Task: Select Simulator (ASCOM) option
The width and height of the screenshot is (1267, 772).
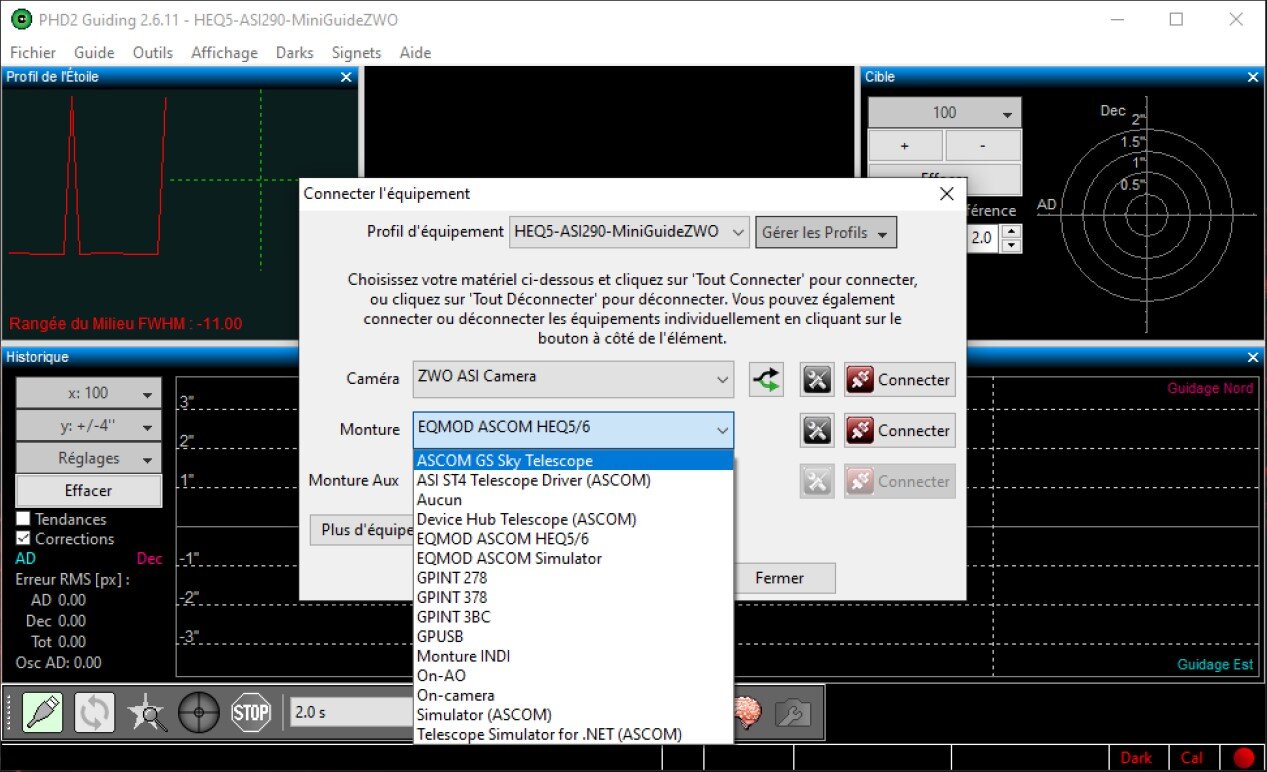Action: (x=573, y=714)
